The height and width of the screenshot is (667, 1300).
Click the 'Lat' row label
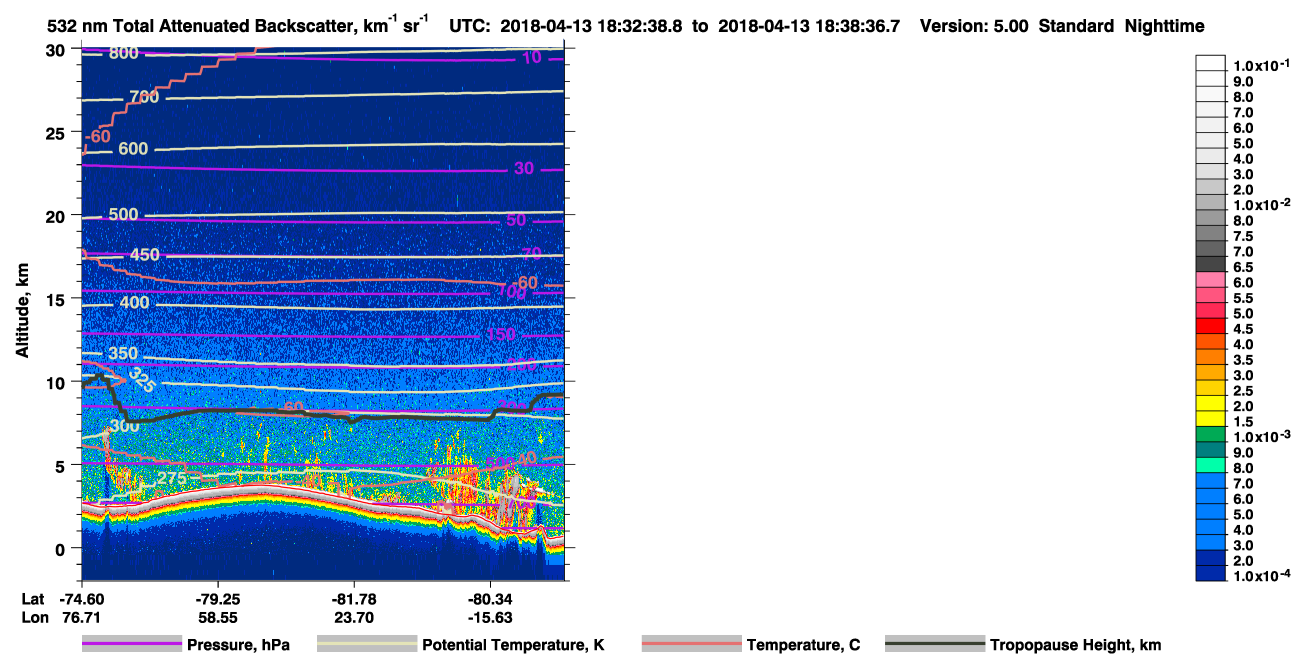[x=32, y=598]
